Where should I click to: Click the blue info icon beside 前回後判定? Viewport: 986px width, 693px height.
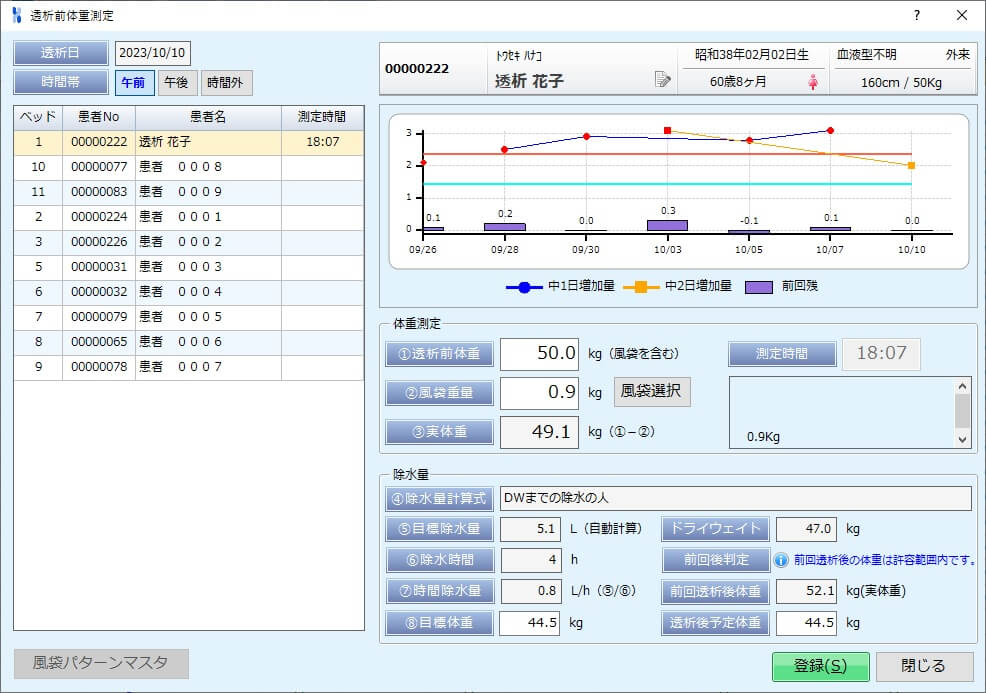click(x=782, y=560)
